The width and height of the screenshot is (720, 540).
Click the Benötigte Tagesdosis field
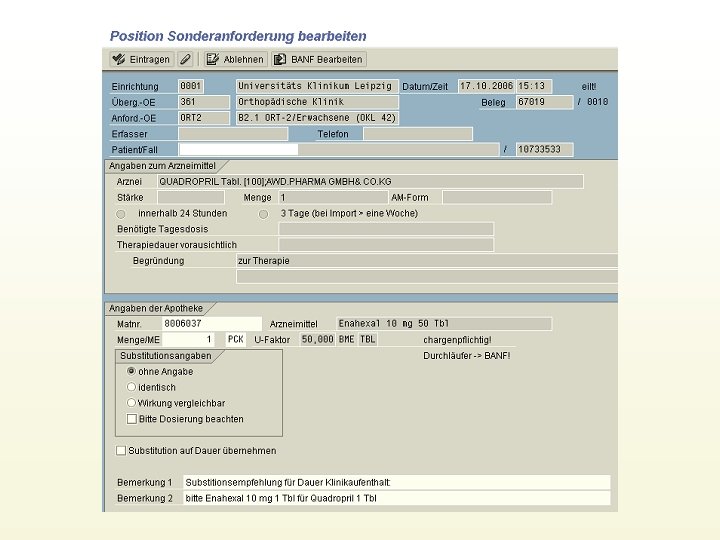(x=386, y=229)
